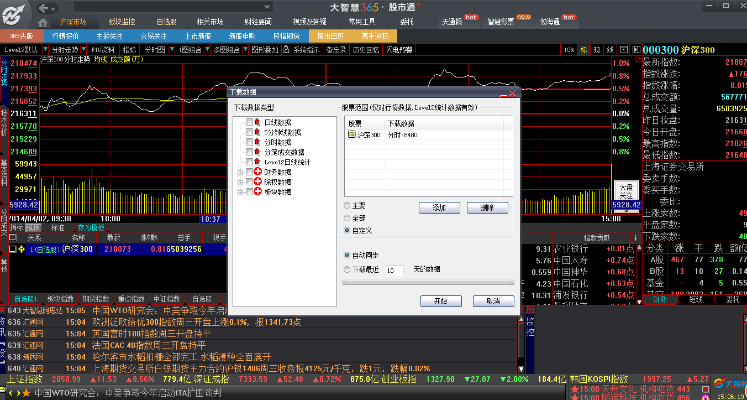Expand the 除权数据 tree node
This screenshot has height=400, width=747.
click(x=237, y=181)
